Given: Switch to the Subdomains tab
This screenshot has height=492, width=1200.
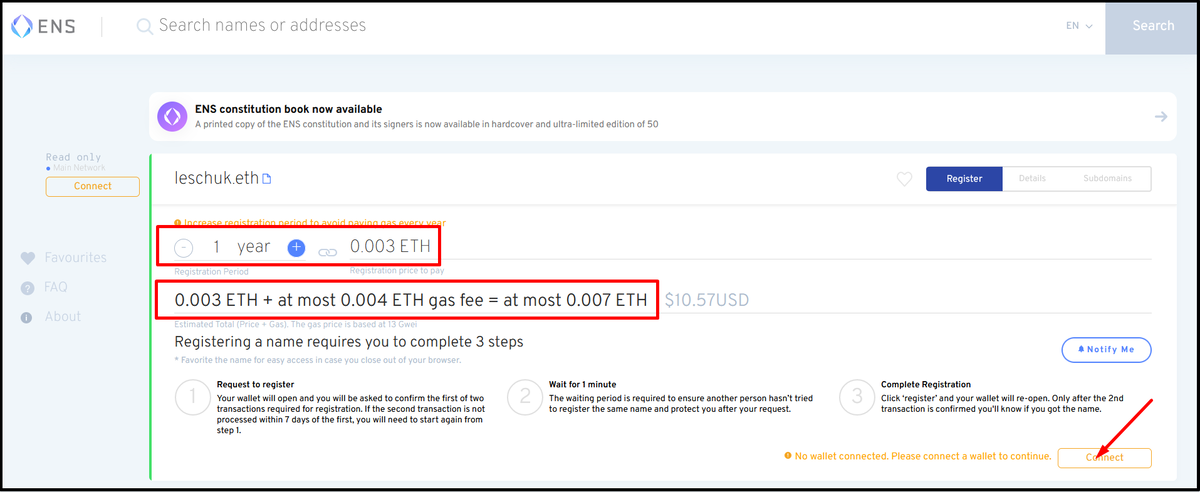Looking at the screenshot, I should [1107, 179].
